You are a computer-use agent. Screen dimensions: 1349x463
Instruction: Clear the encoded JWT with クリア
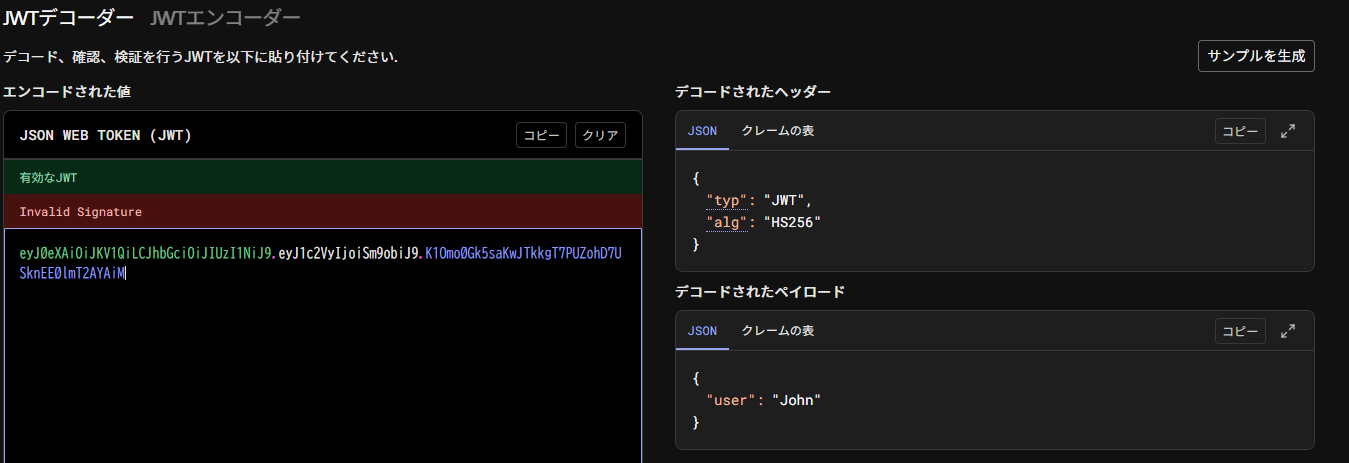pyautogui.click(x=600, y=135)
